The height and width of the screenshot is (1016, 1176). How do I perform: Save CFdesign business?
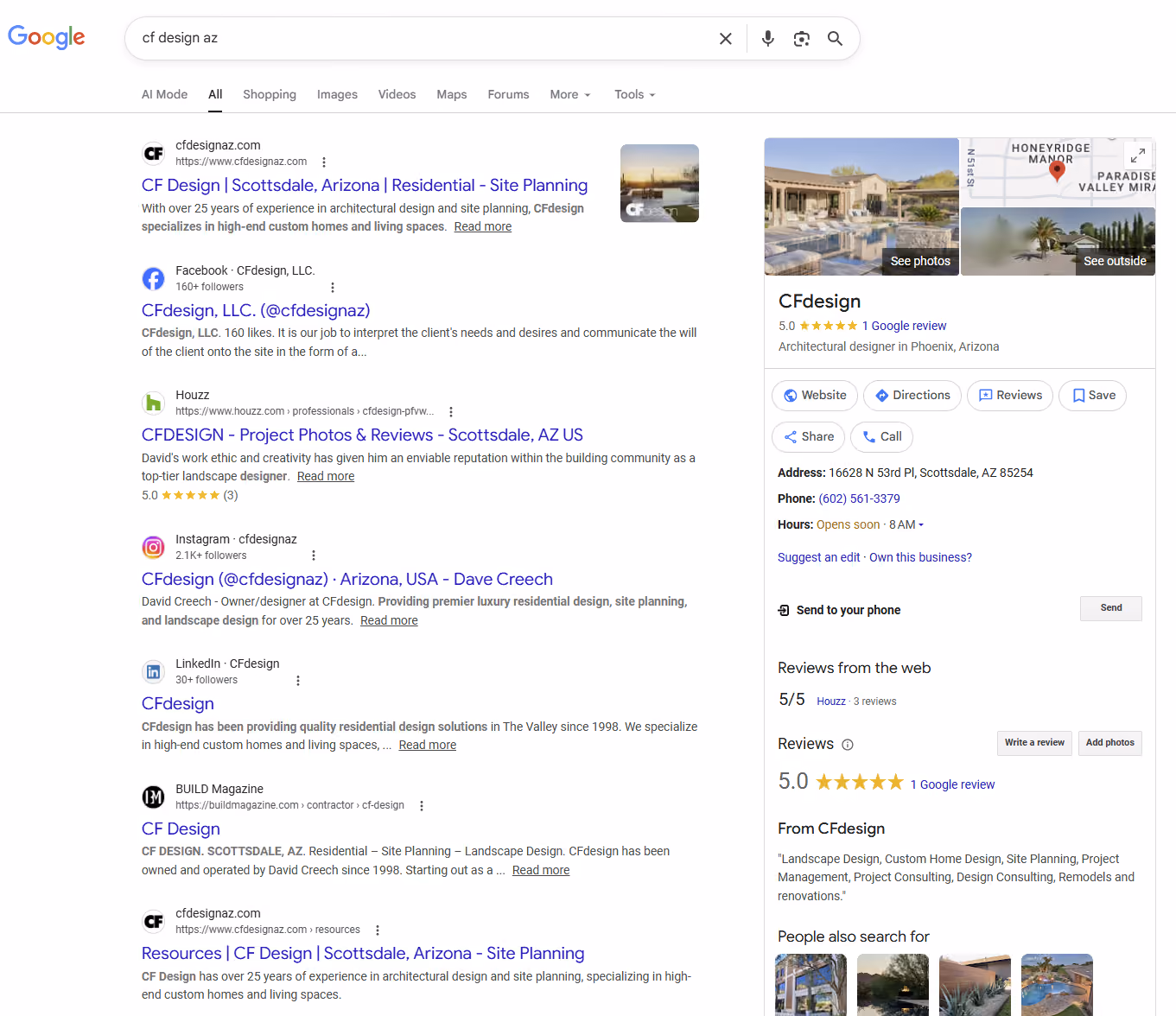tap(1092, 396)
